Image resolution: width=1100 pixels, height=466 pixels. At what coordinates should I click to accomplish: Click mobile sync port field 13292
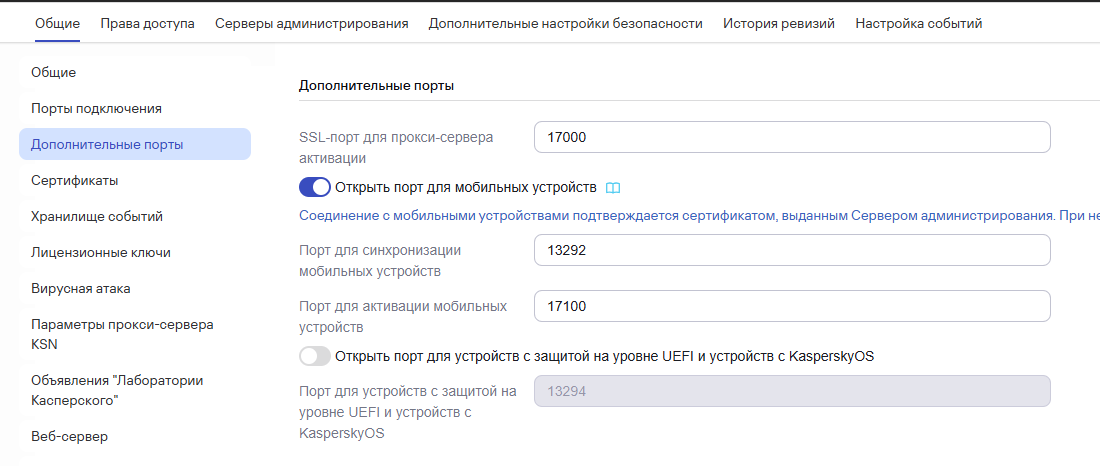(792, 250)
